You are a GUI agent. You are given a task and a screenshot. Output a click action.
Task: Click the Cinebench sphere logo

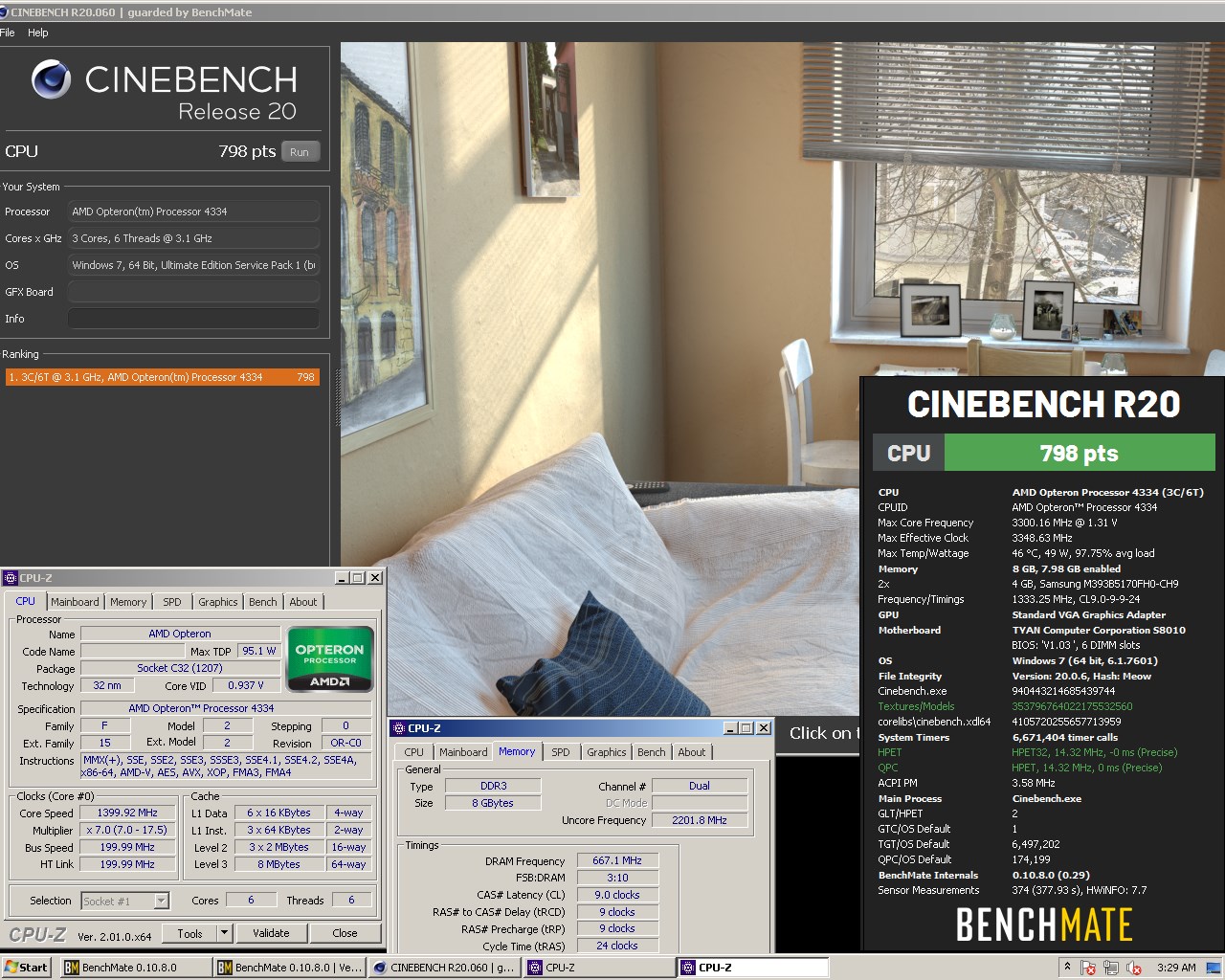(52, 79)
